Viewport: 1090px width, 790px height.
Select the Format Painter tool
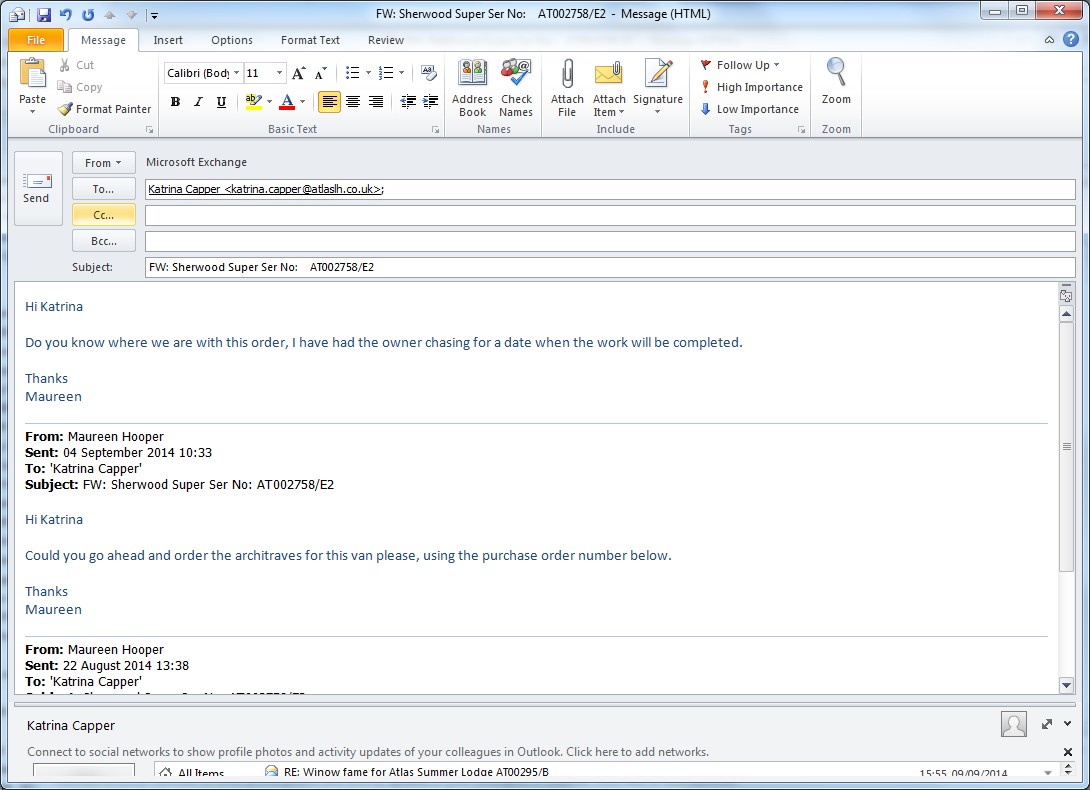104,109
